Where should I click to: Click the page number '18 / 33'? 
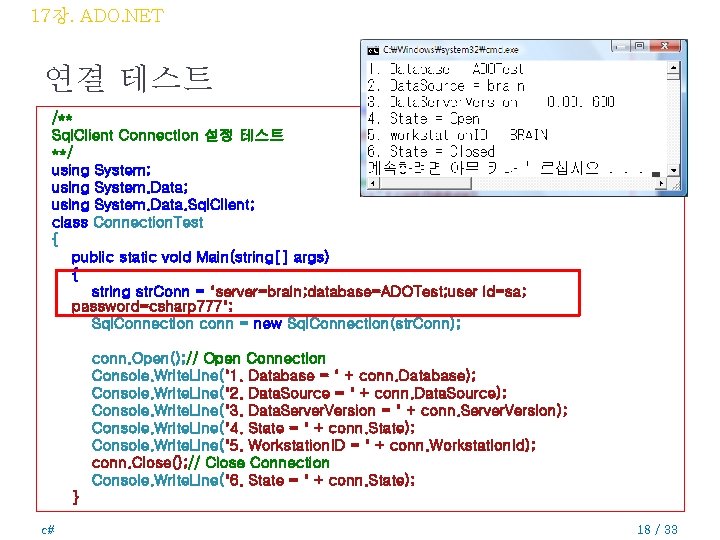pos(657,529)
